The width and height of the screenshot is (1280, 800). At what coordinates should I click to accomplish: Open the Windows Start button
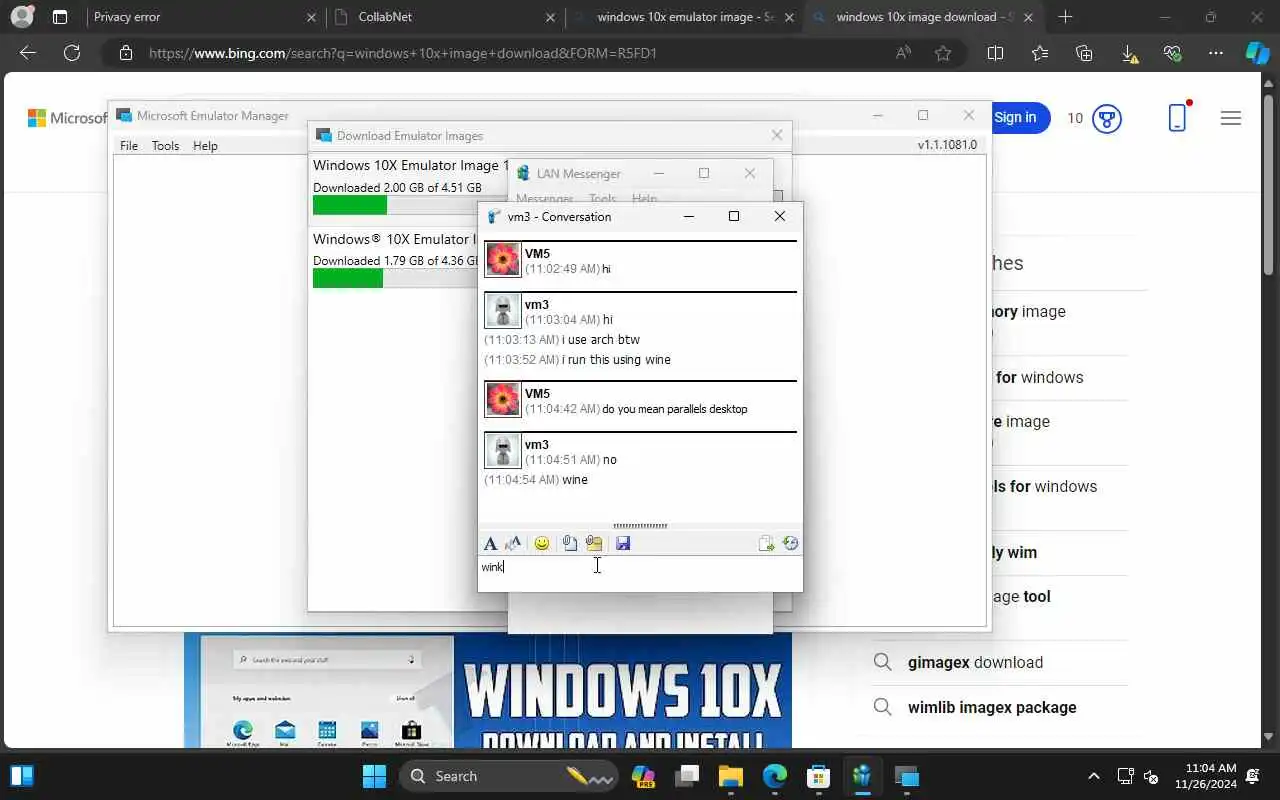coord(374,776)
